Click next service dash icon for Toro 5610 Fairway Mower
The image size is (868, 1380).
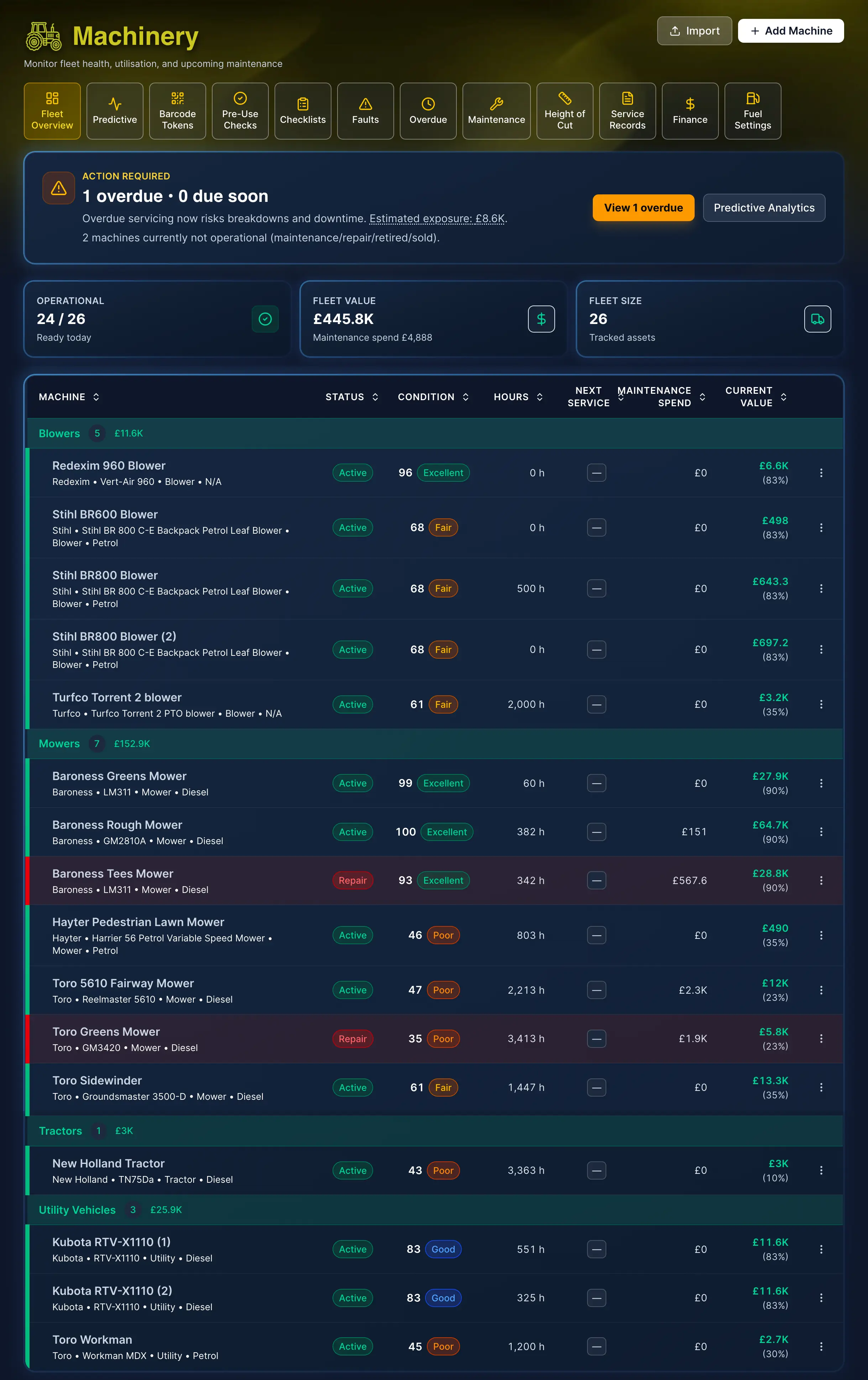click(x=596, y=990)
